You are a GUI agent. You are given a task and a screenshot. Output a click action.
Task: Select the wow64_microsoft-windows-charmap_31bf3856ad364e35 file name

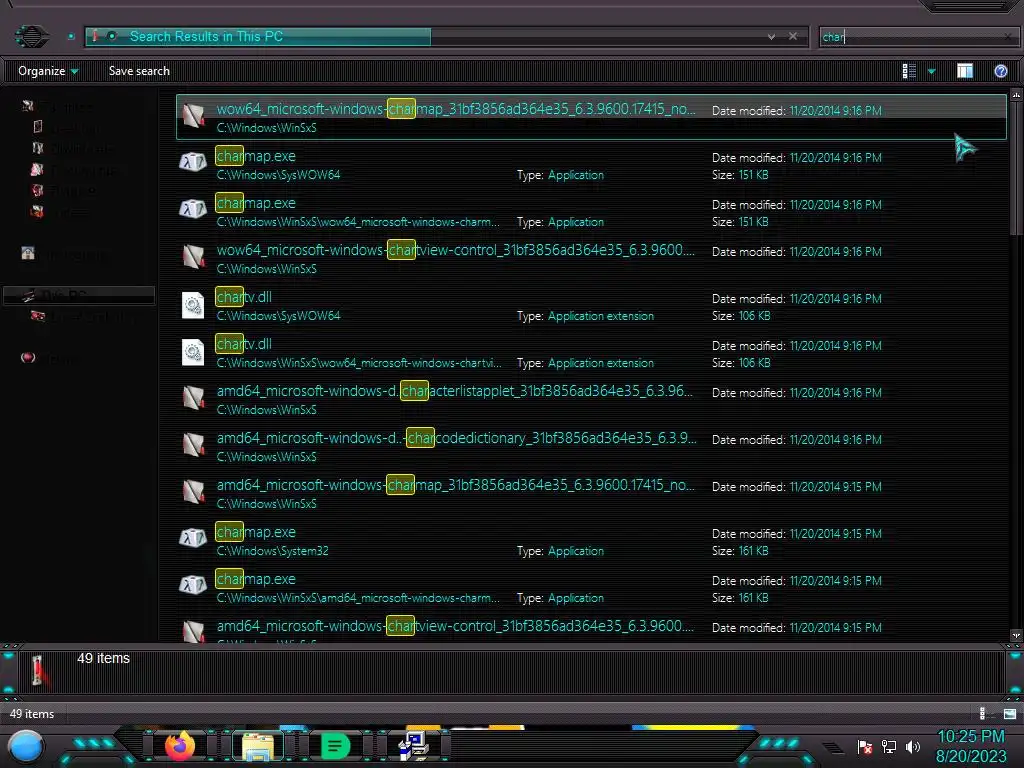pos(456,109)
